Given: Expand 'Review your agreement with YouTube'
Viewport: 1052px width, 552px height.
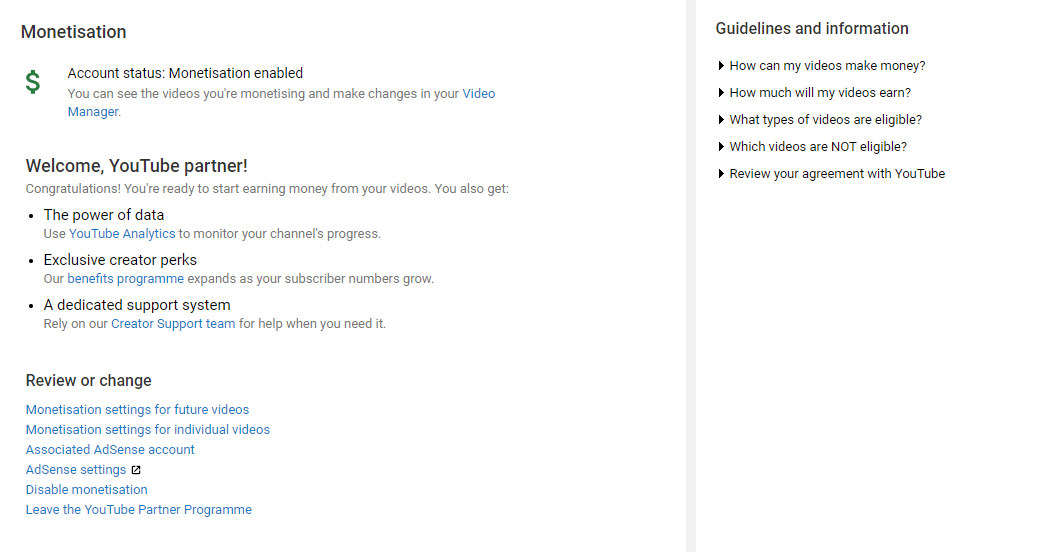Looking at the screenshot, I should tap(831, 174).
